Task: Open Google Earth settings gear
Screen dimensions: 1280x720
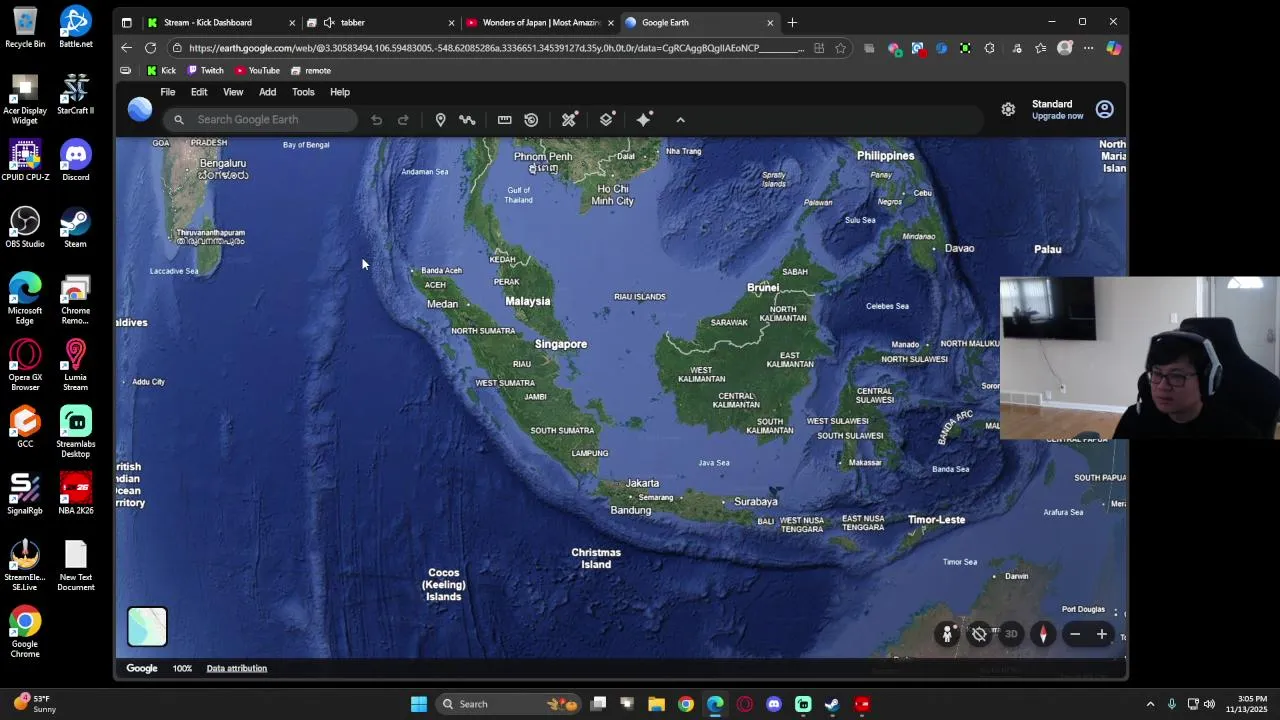Action: (x=1008, y=109)
